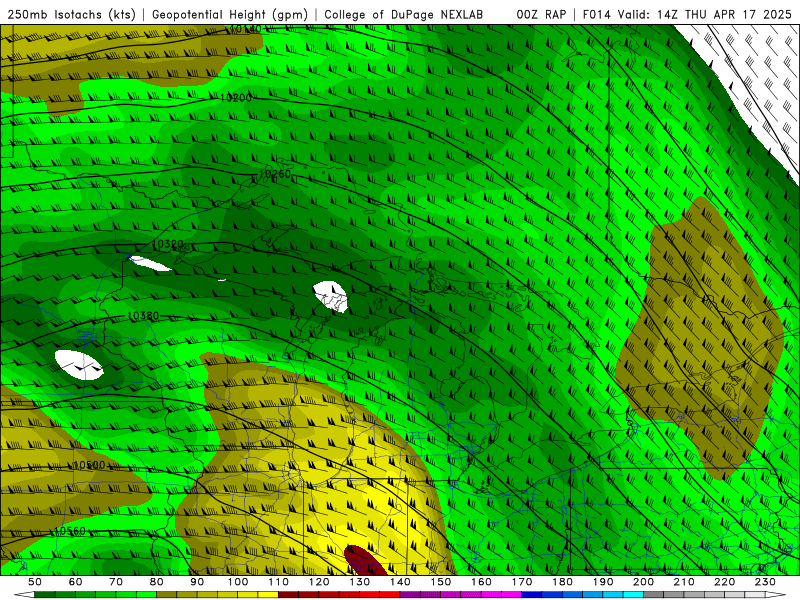The width and height of the screenshot is (800, 600).
Task: Click the colorbar label 110
Action: (x=278, y=582)
